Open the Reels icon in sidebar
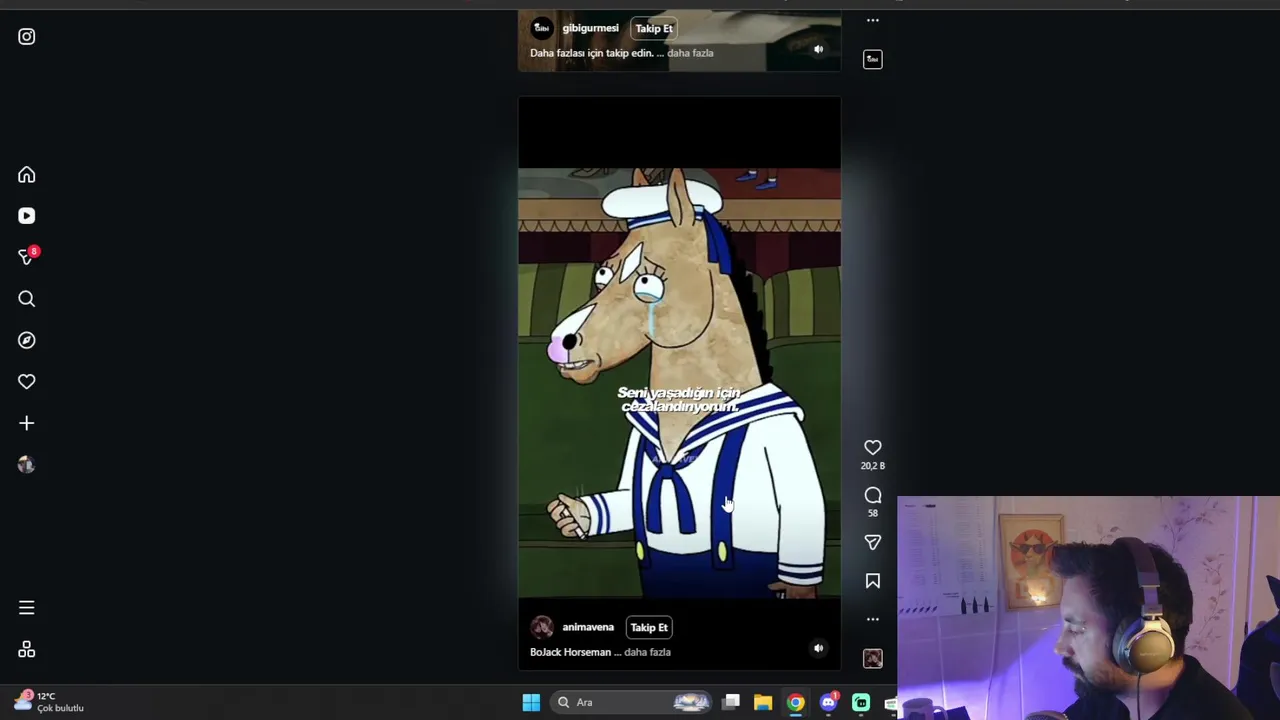The image size is (1280, 720). [27, 216]
